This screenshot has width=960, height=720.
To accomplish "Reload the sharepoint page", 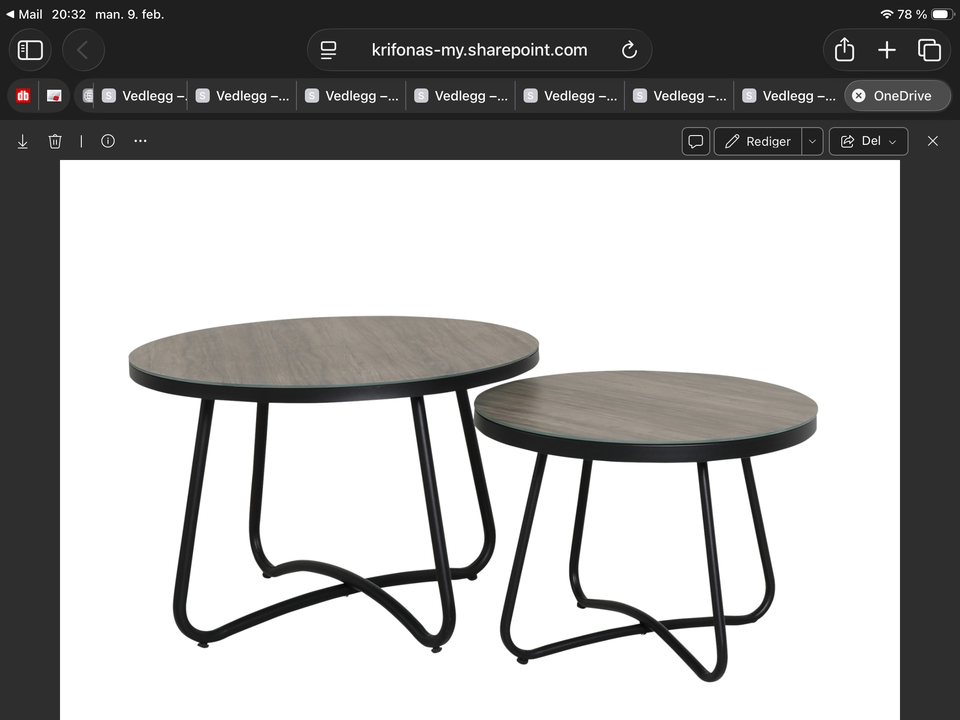I will (x=629, y=50).
